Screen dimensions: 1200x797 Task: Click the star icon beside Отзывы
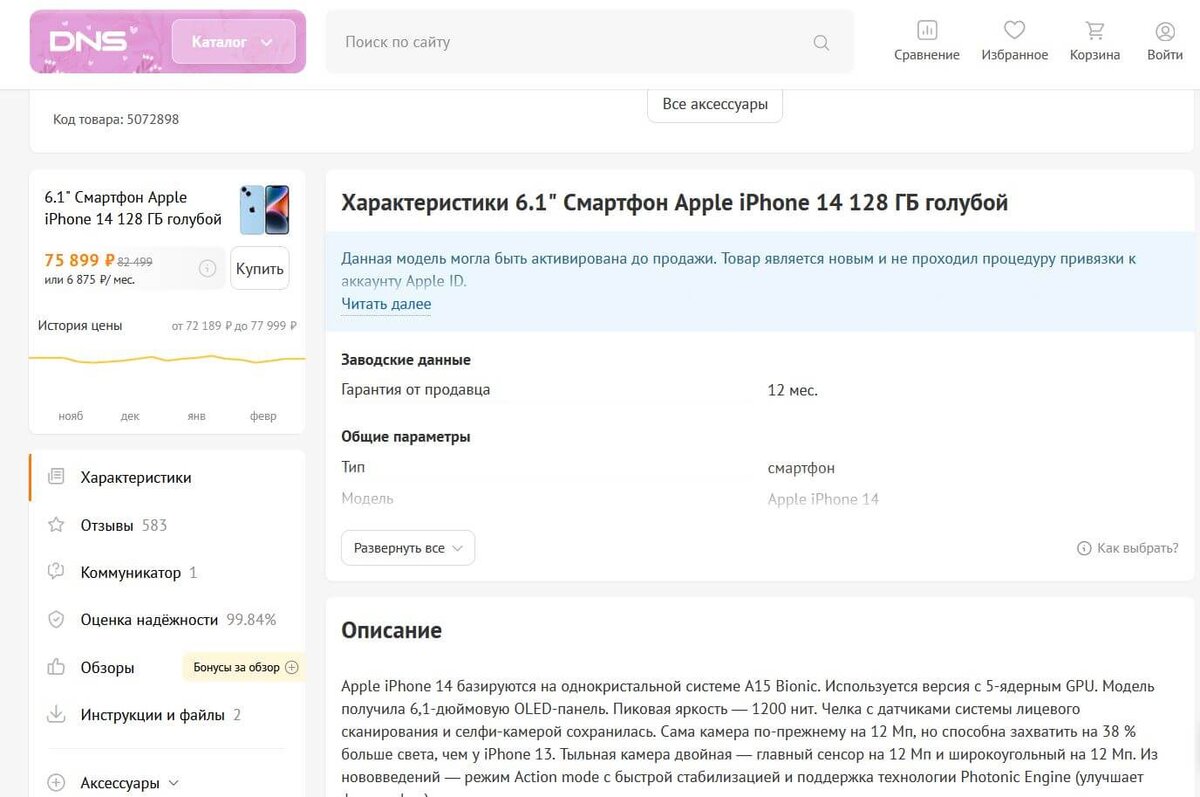(x=56, y=525)
